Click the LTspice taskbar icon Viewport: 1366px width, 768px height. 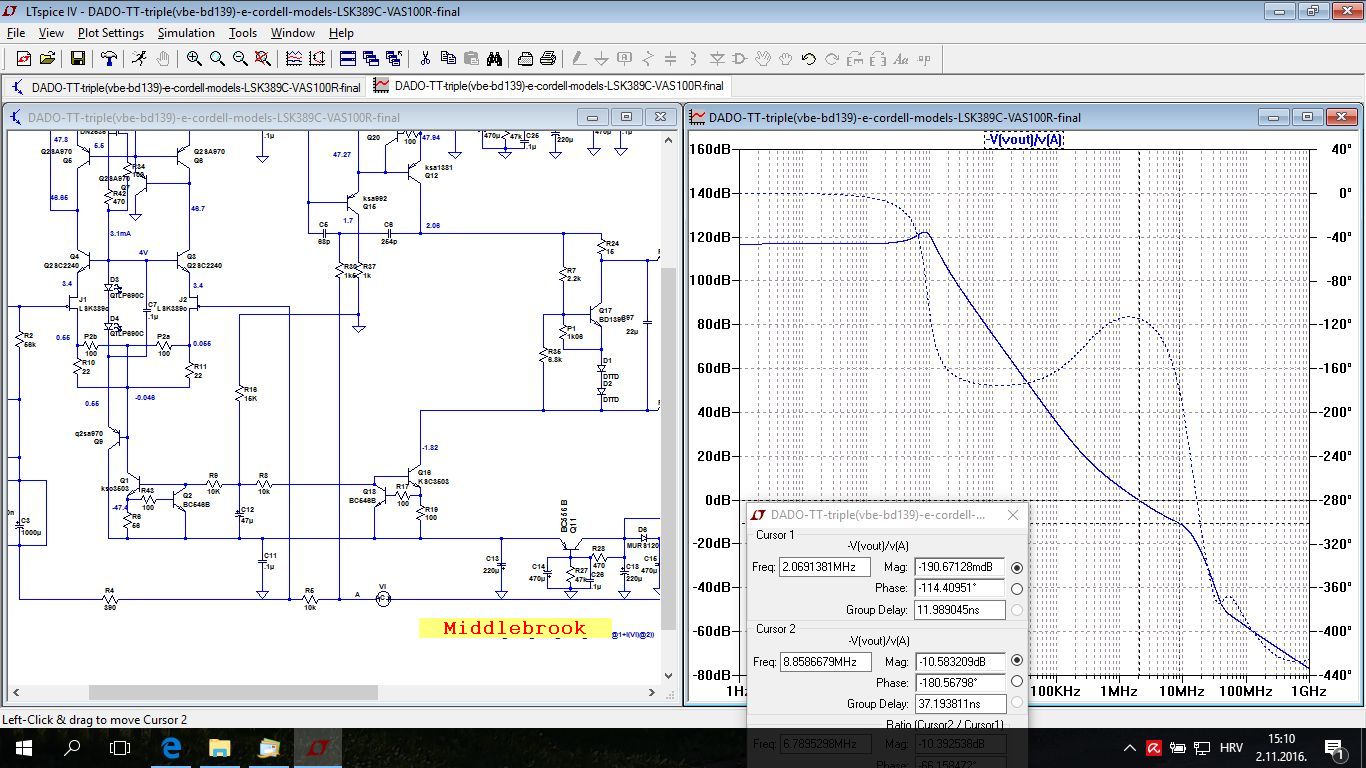(317, 748)
